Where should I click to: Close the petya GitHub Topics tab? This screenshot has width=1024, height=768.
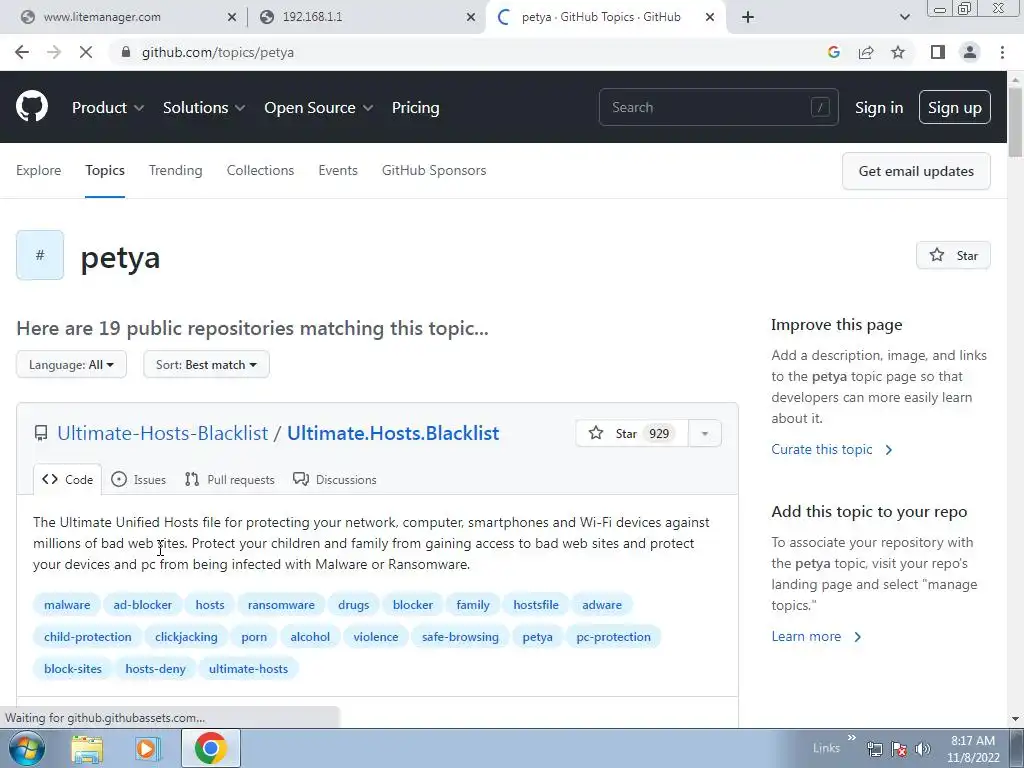(710, 17)
